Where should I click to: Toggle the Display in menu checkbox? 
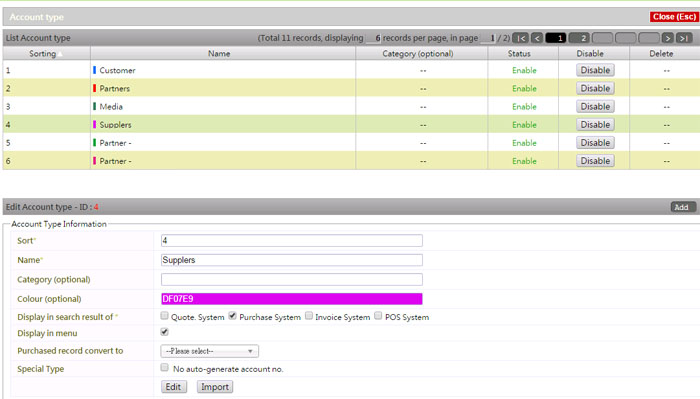(x=164, y=332)
